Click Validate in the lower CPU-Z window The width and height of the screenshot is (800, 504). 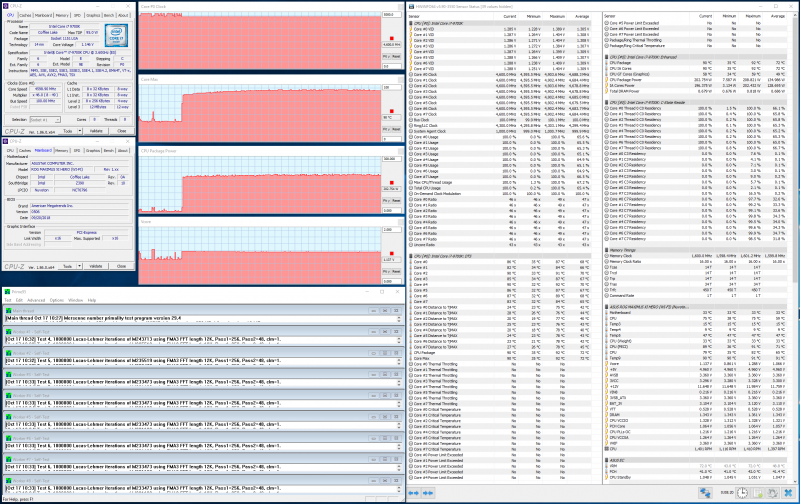(96, 266)
